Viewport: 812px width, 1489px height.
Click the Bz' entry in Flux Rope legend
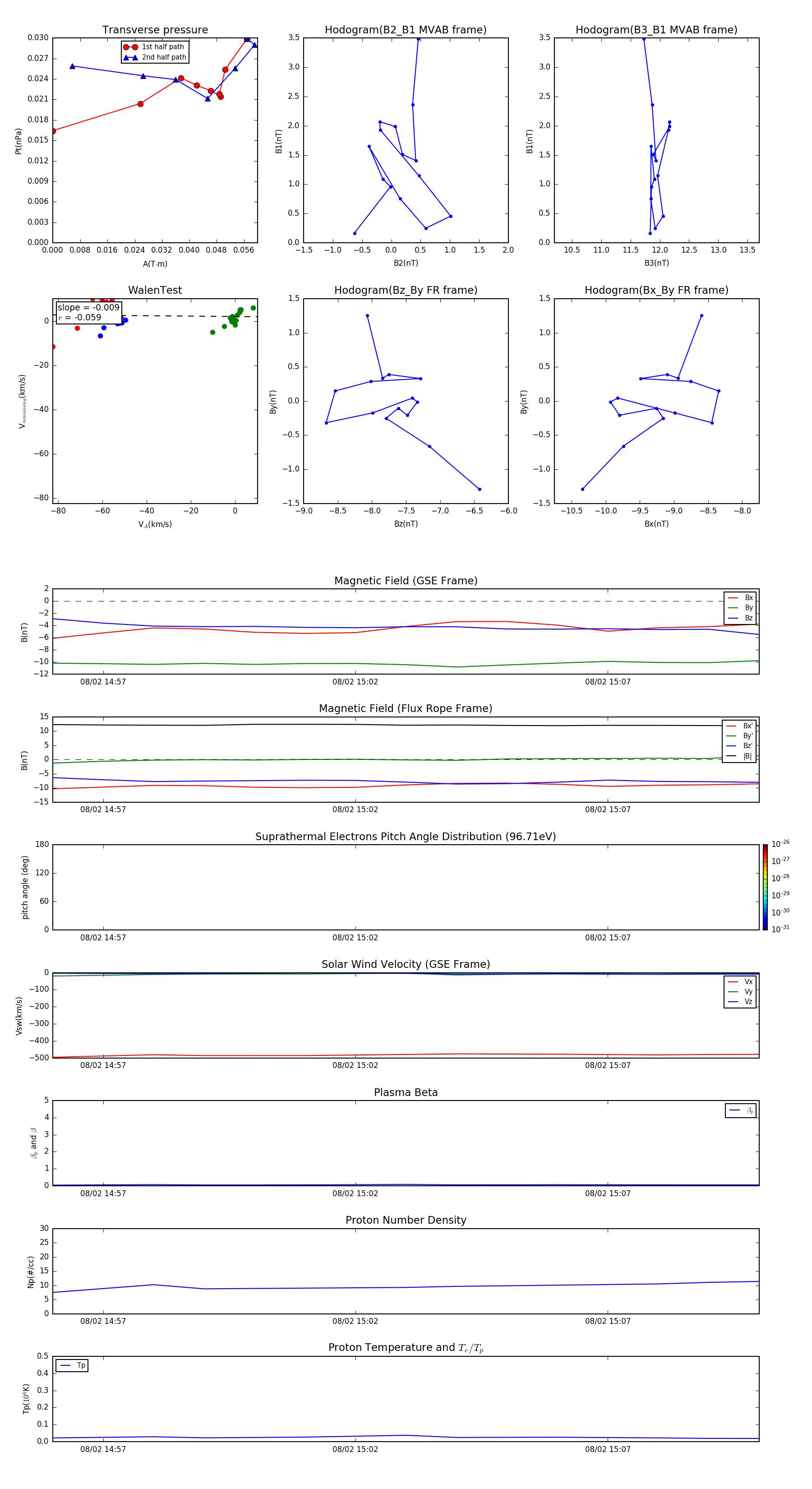pyautogui.click(x=740, y=746)
